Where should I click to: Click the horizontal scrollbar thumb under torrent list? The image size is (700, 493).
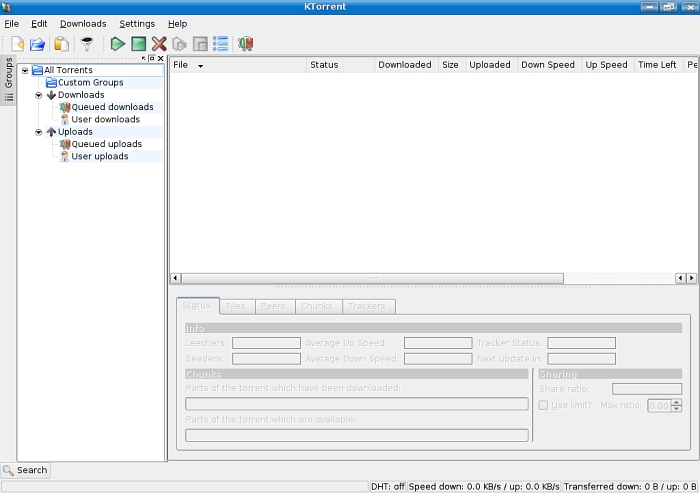point(373,278)
